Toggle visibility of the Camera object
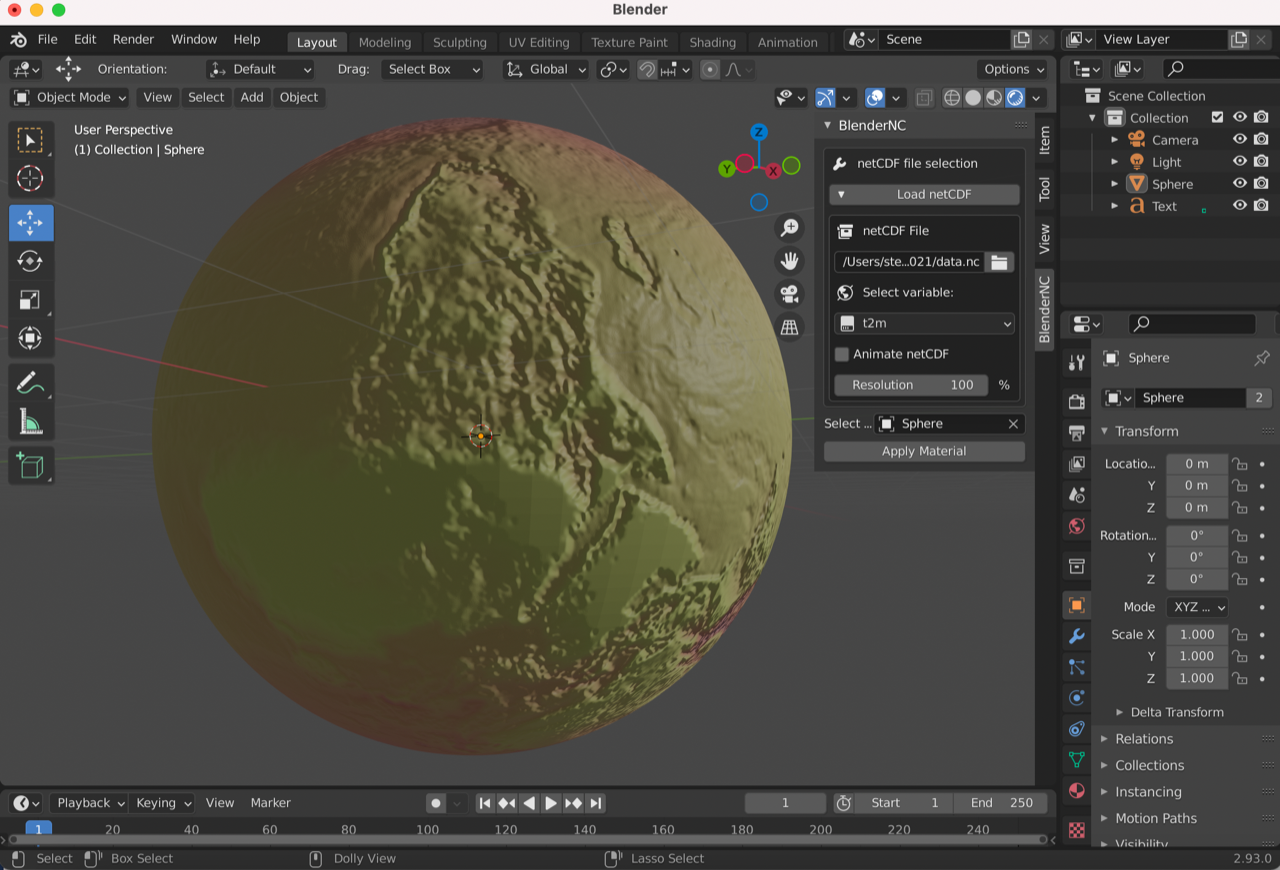The height and width of the screenshot is (870, 1280). 1240,139
